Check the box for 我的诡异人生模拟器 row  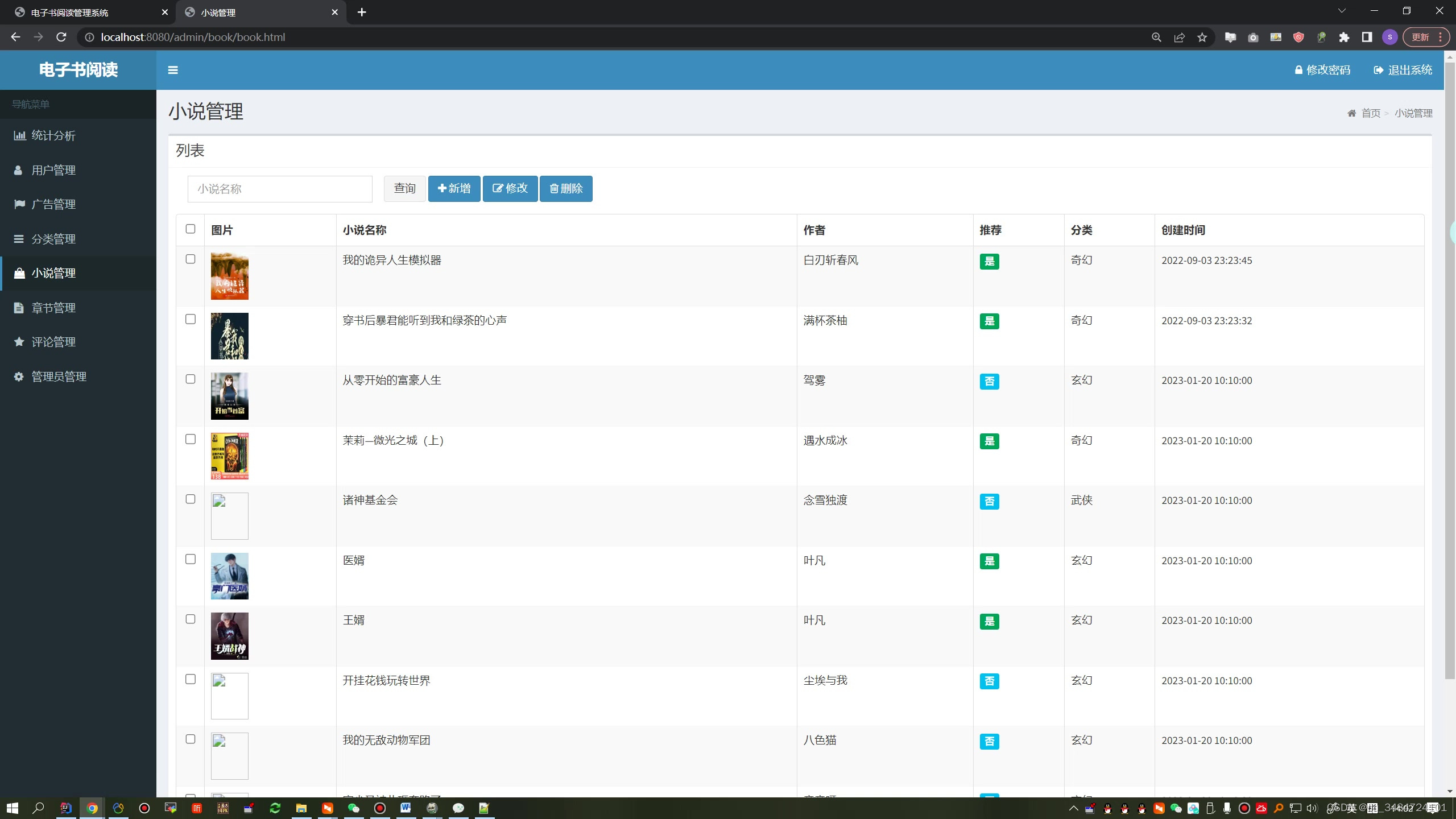[191, 259]
